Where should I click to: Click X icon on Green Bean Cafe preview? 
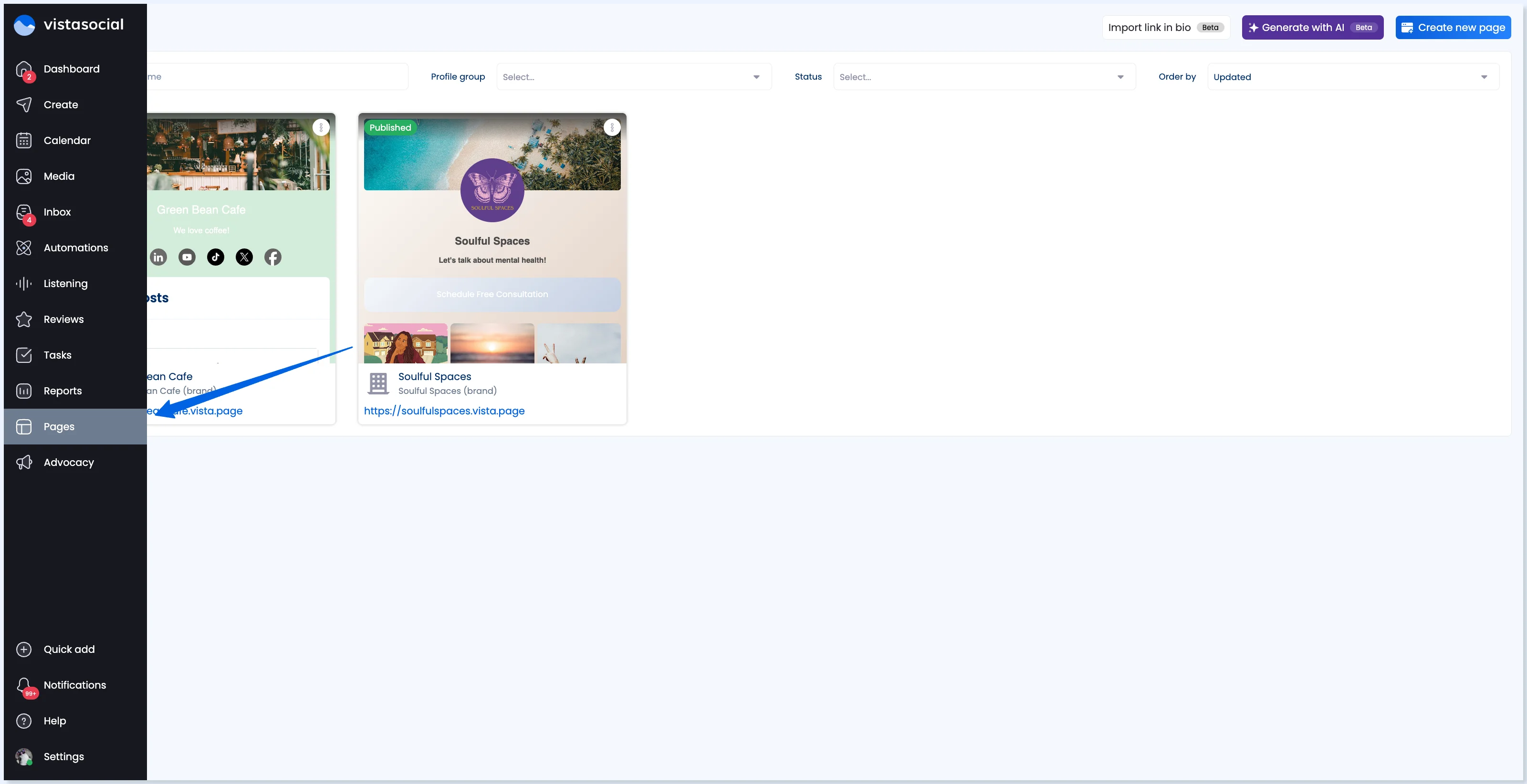tap(244, 257)
